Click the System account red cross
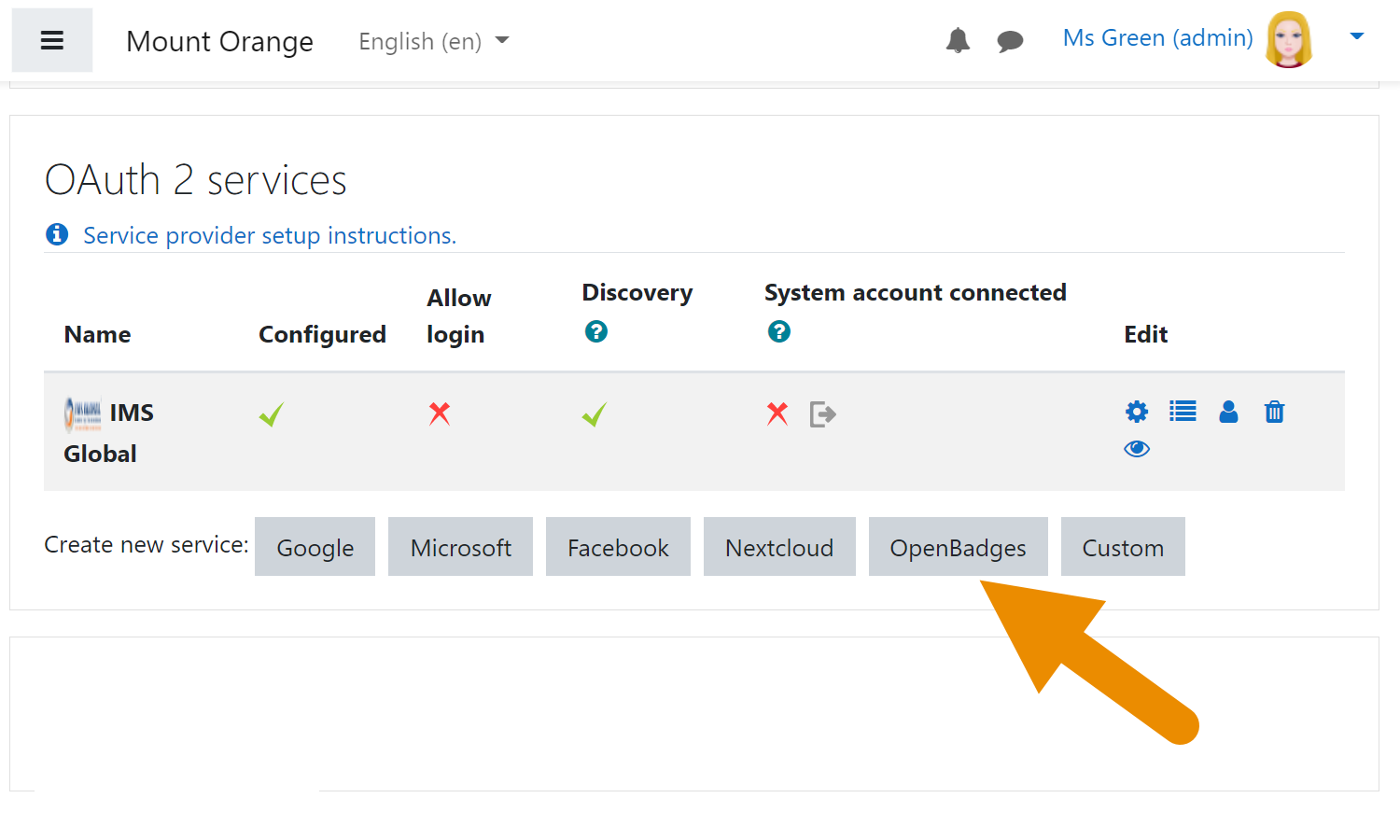 click(777, 413)
